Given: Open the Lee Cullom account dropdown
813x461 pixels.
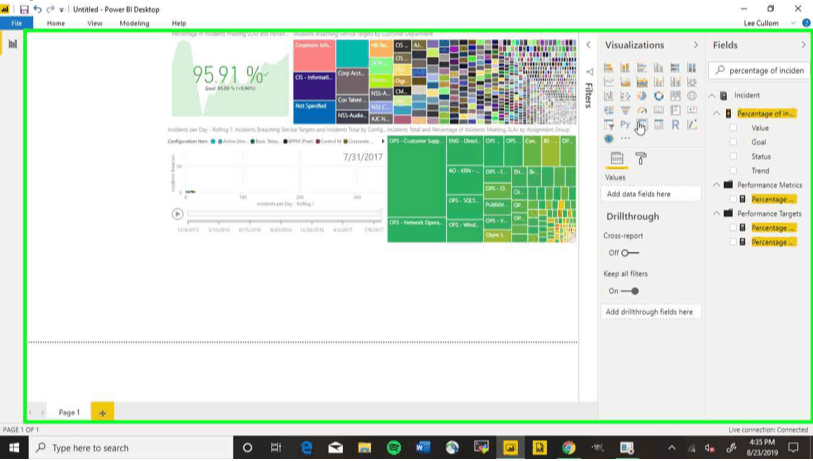Looking at the screenshot, I should point(793,23).
